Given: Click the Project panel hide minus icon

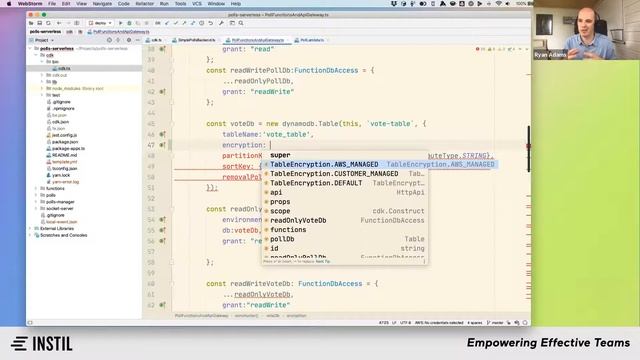Looking at the screenshot, I should click(x=138, y=40).
